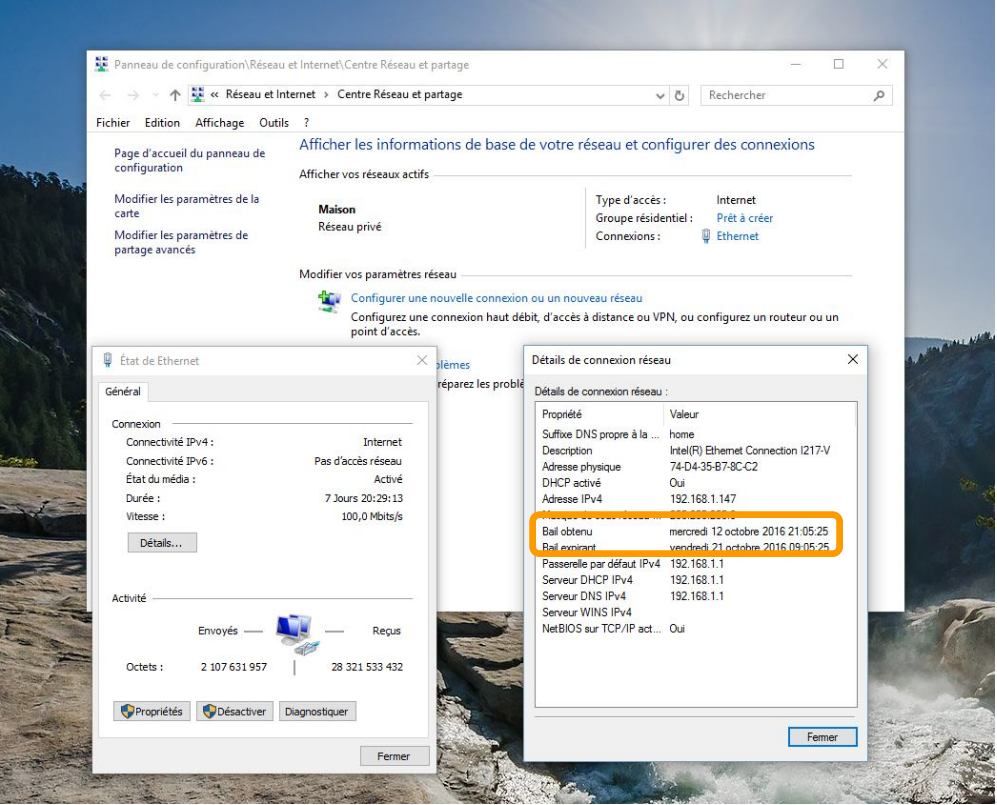Close the État de Ethernet dialog
The width and height of the screenshot is (997, 805).
click(421, 360)
